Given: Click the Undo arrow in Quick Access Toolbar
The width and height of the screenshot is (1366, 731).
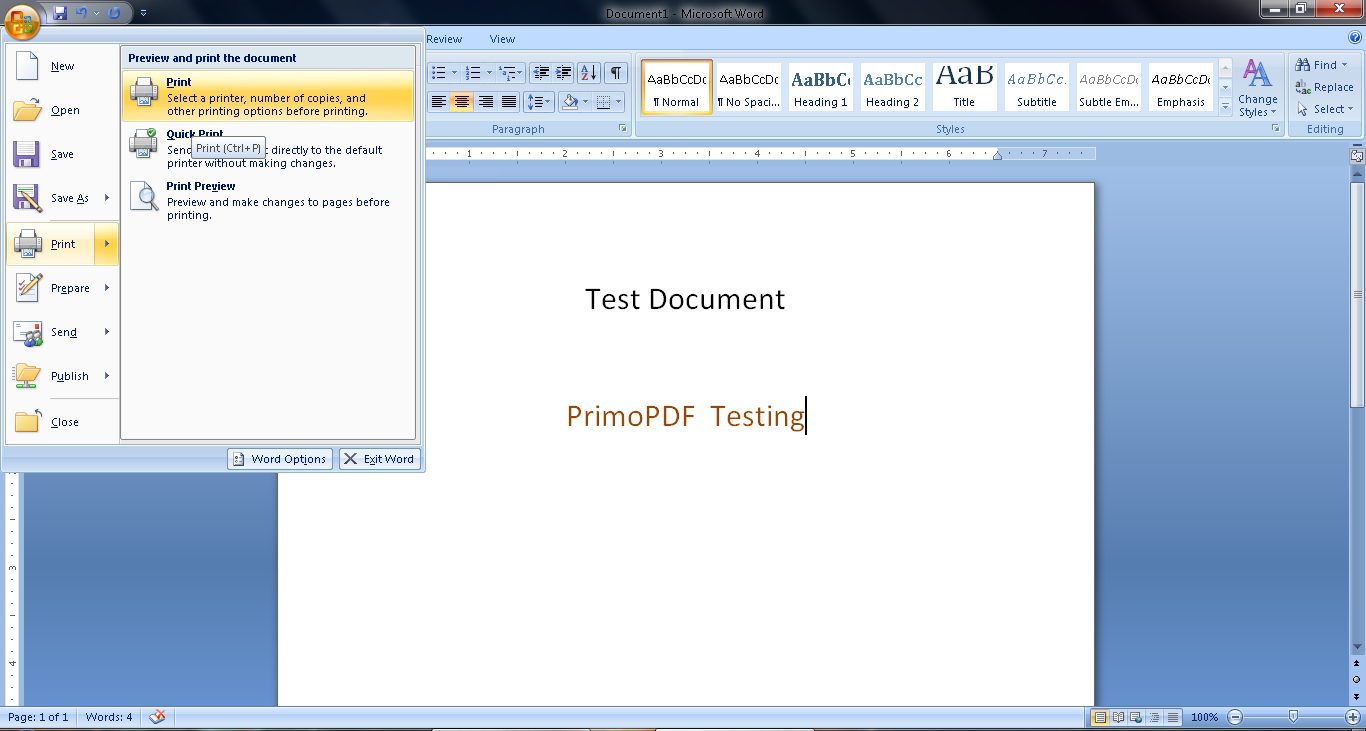Looking at the screenshot, I should coord(82,13).
